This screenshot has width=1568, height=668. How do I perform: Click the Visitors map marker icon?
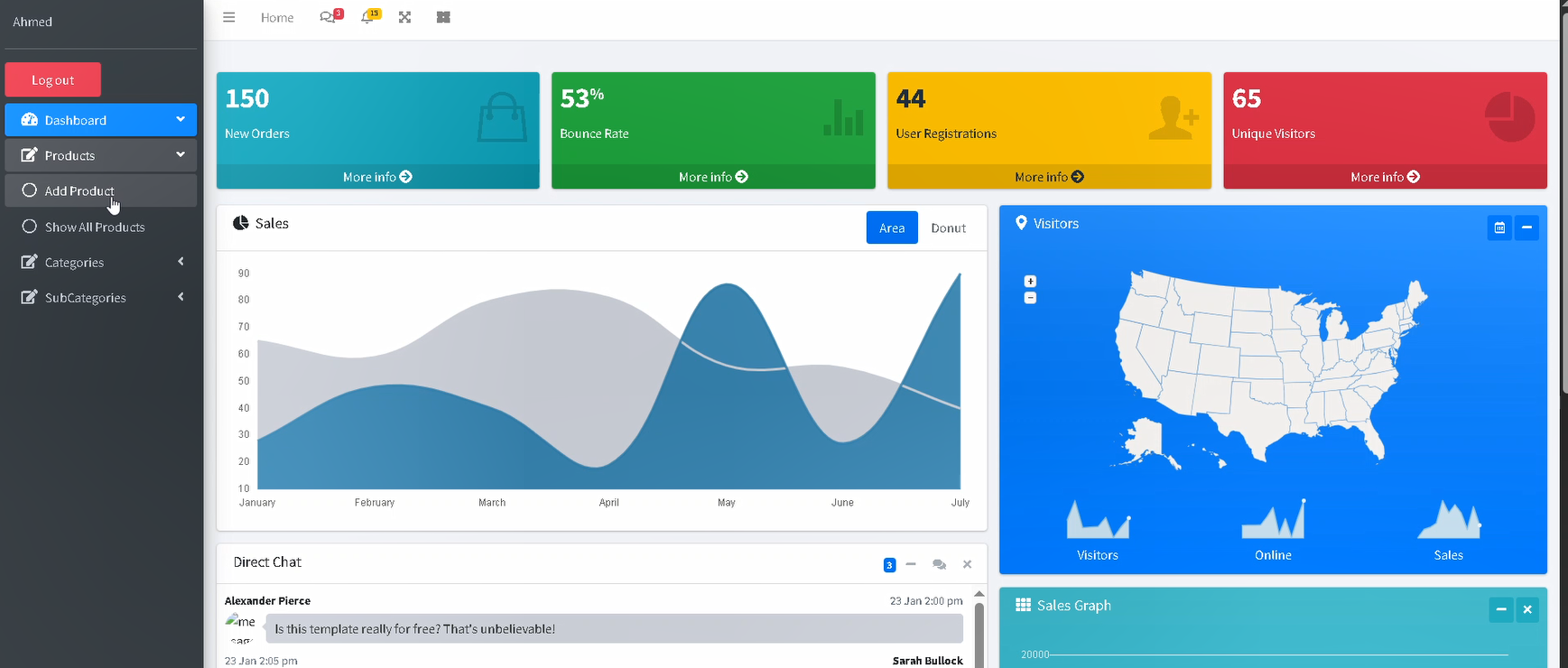coord(1021,223)
